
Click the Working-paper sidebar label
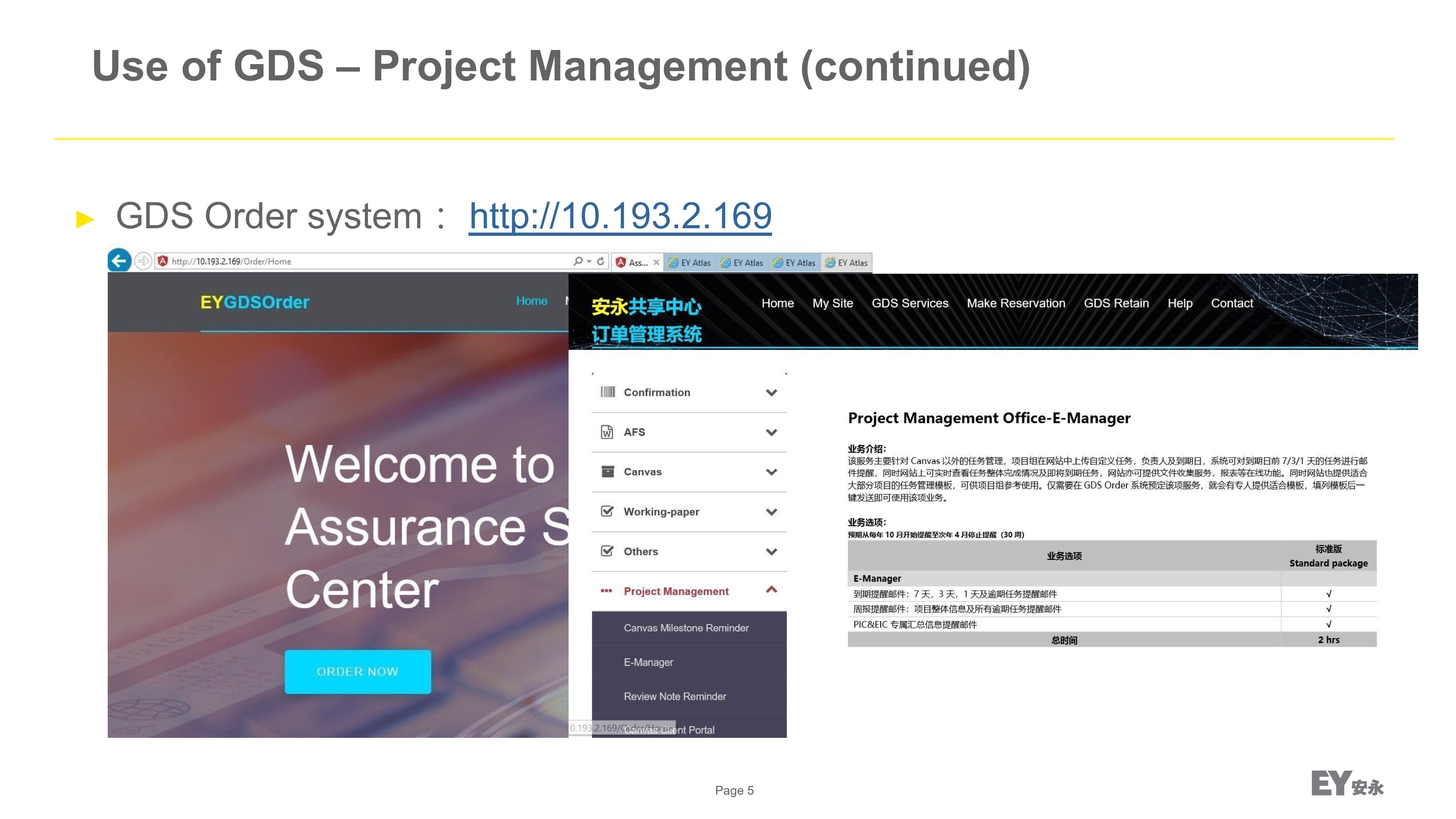tap(661, 511)
